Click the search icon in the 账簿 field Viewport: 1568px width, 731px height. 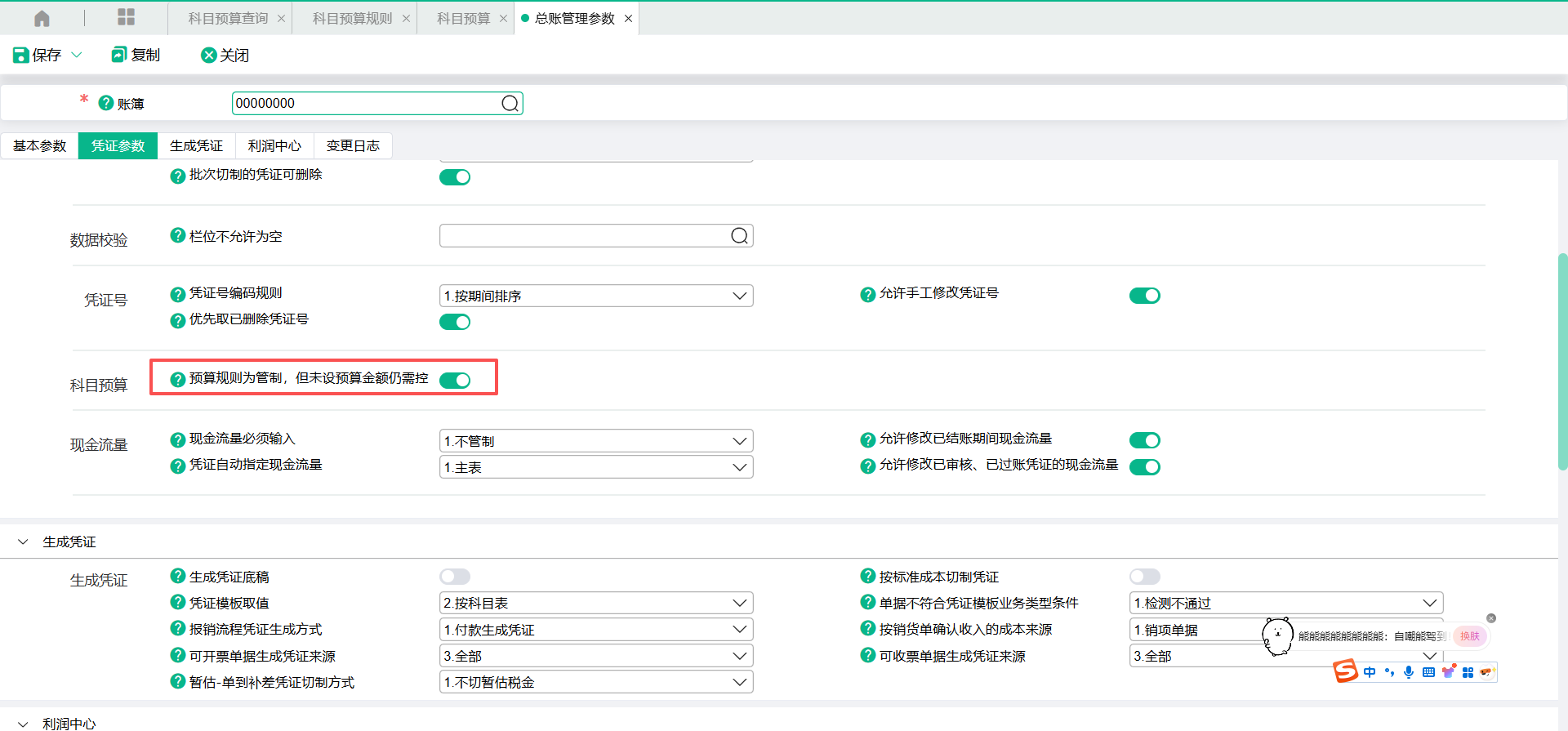point(510,104)
